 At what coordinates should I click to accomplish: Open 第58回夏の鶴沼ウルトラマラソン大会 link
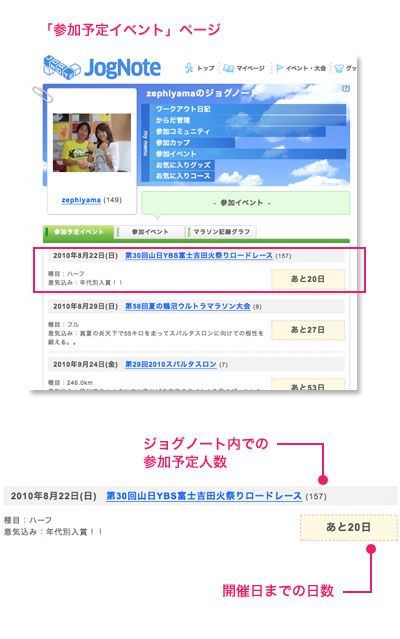pos(187,306)
